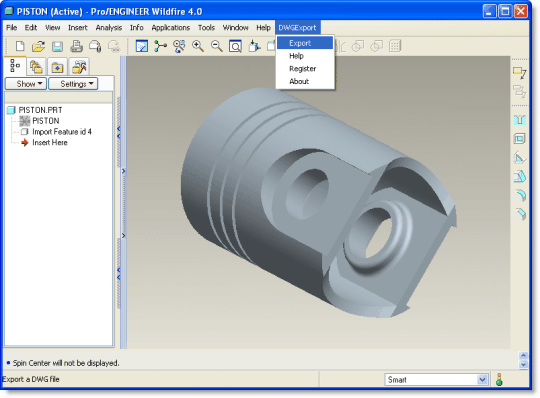The height and width of the screenshot is (398, 540).
Task: Click the 3D piston model in viewport
Action: (319, 203)
